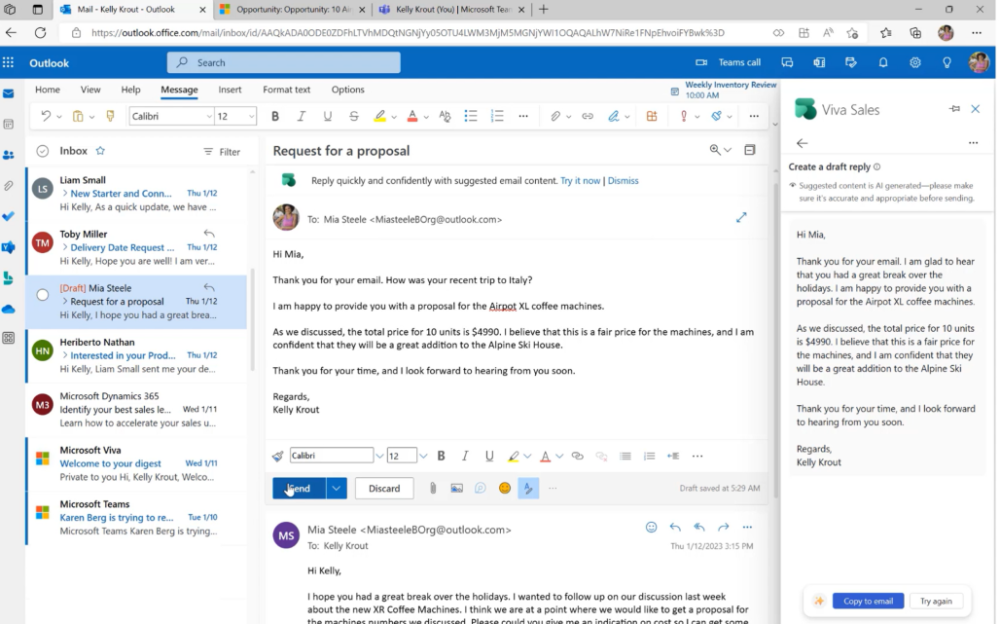Select the Format painter in the compose toolbar

276,455
